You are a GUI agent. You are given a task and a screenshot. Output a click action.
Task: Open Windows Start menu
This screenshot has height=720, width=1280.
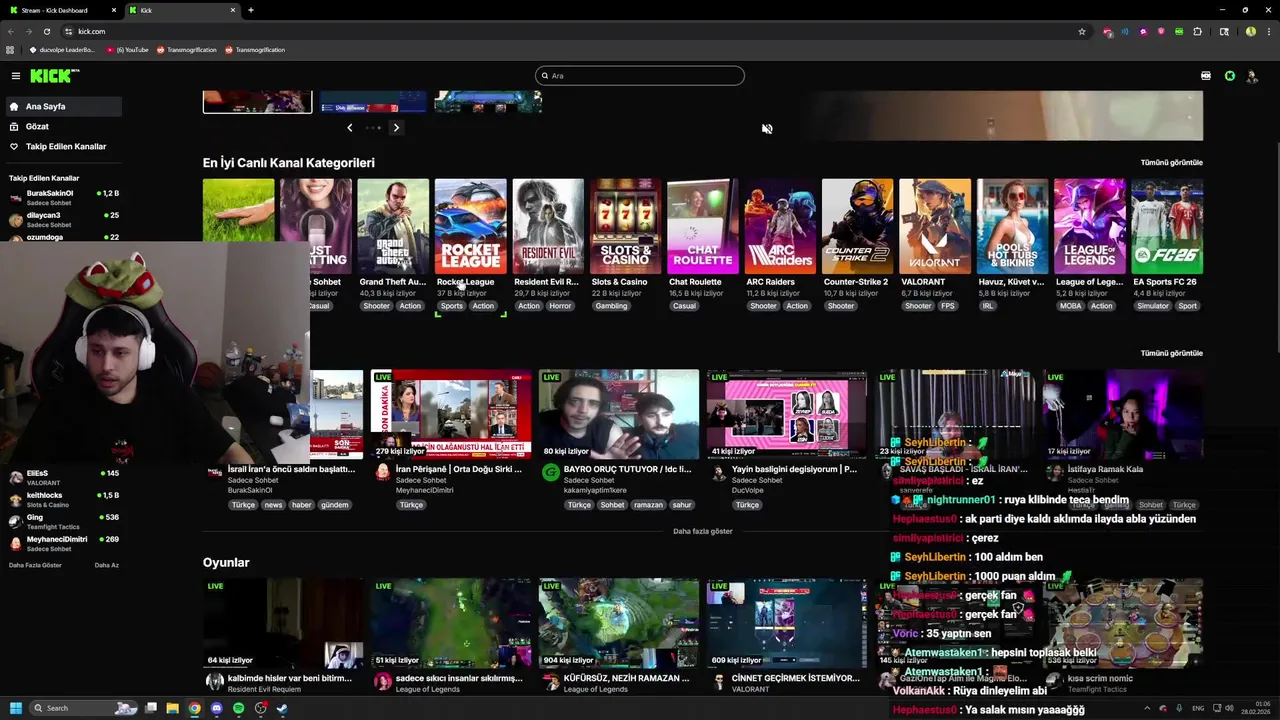click(x=15, y=708)
